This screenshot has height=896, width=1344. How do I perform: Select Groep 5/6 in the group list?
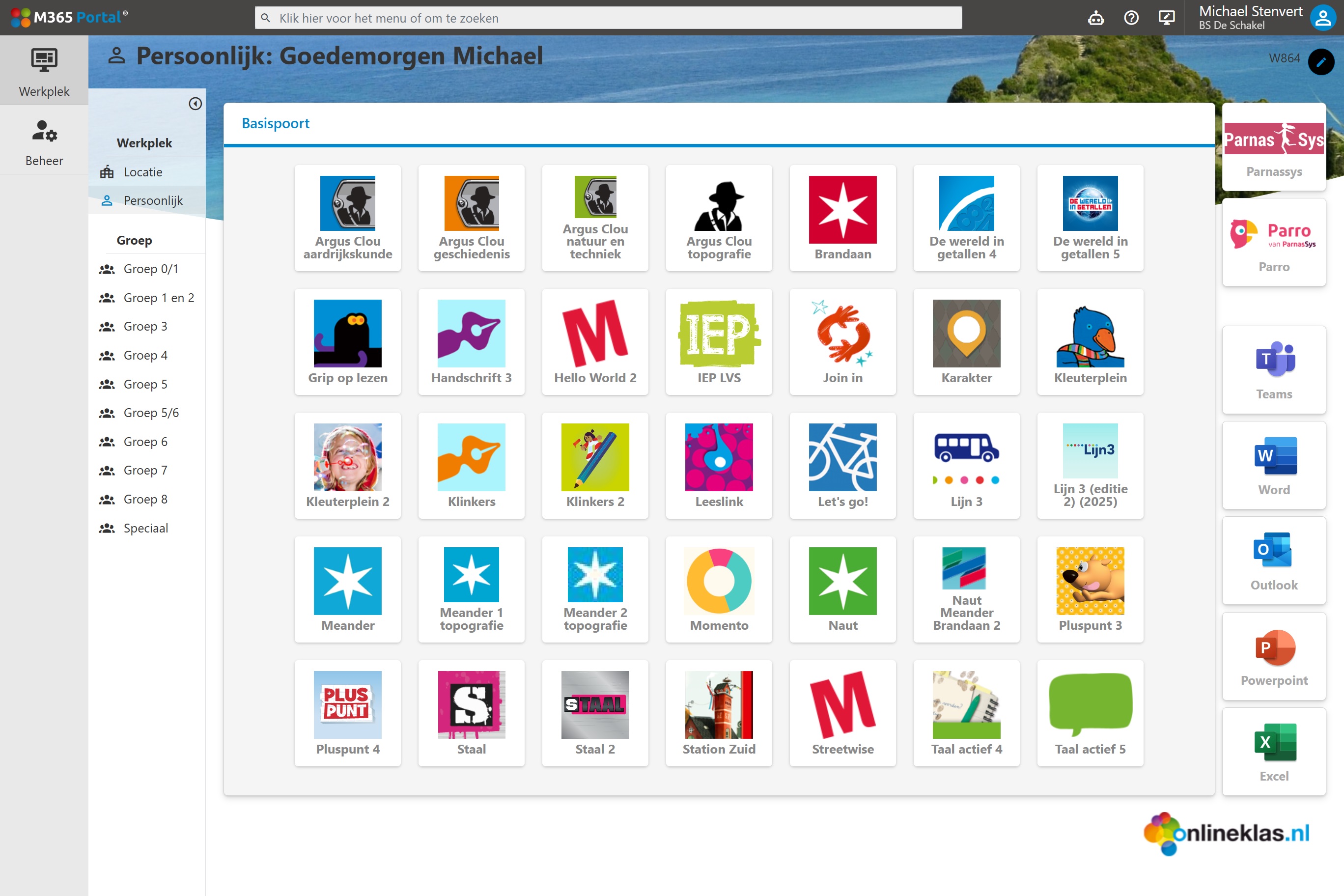point(151,413)
